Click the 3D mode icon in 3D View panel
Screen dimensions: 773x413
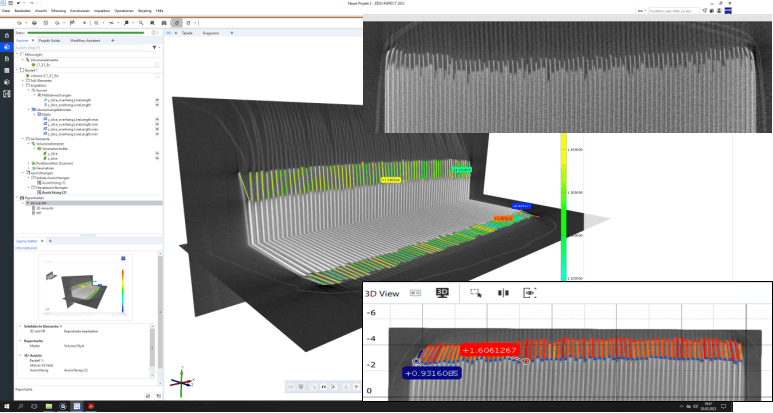tap(443, 293)
